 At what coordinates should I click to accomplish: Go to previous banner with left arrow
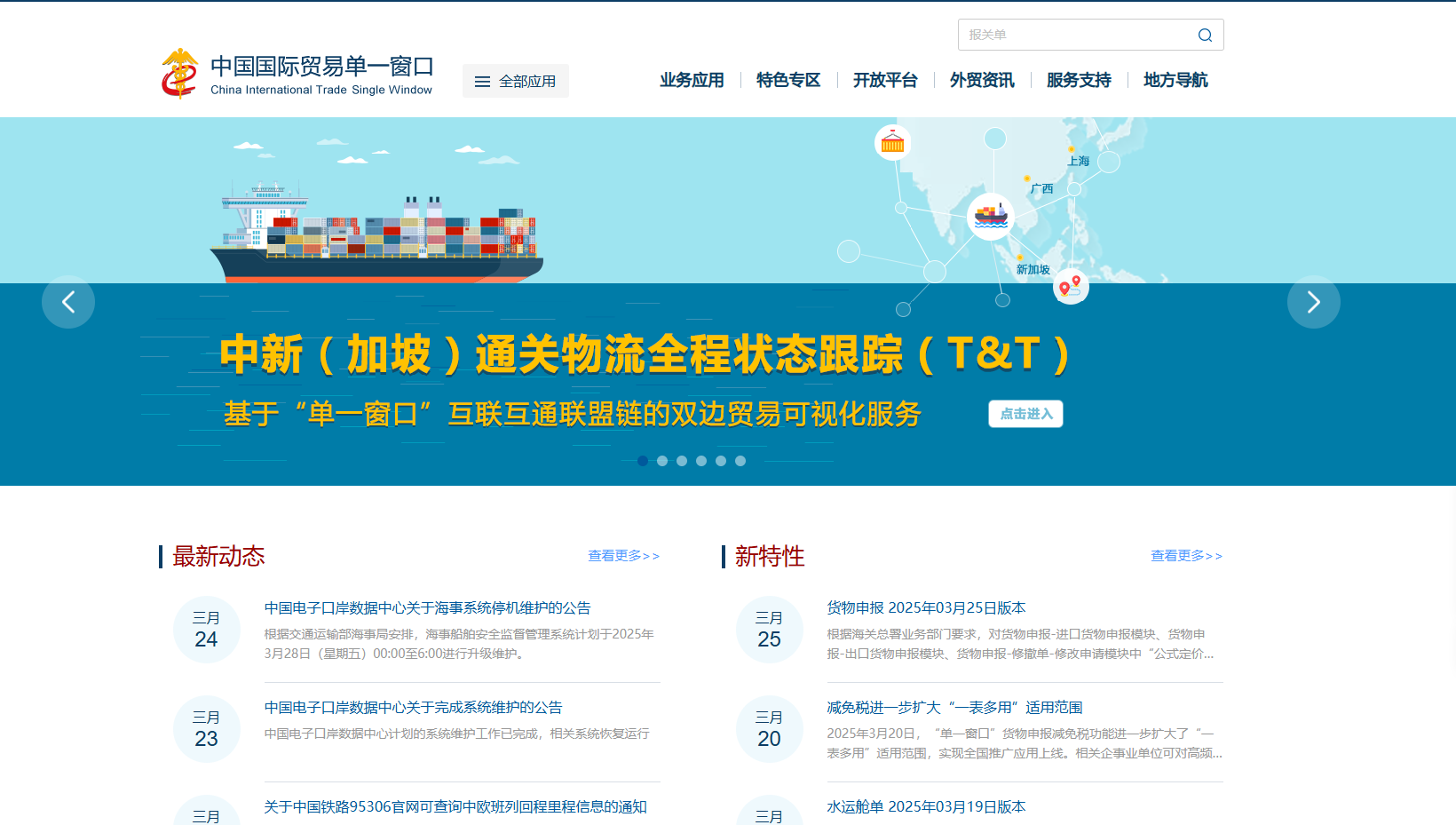tap(68, 302)
